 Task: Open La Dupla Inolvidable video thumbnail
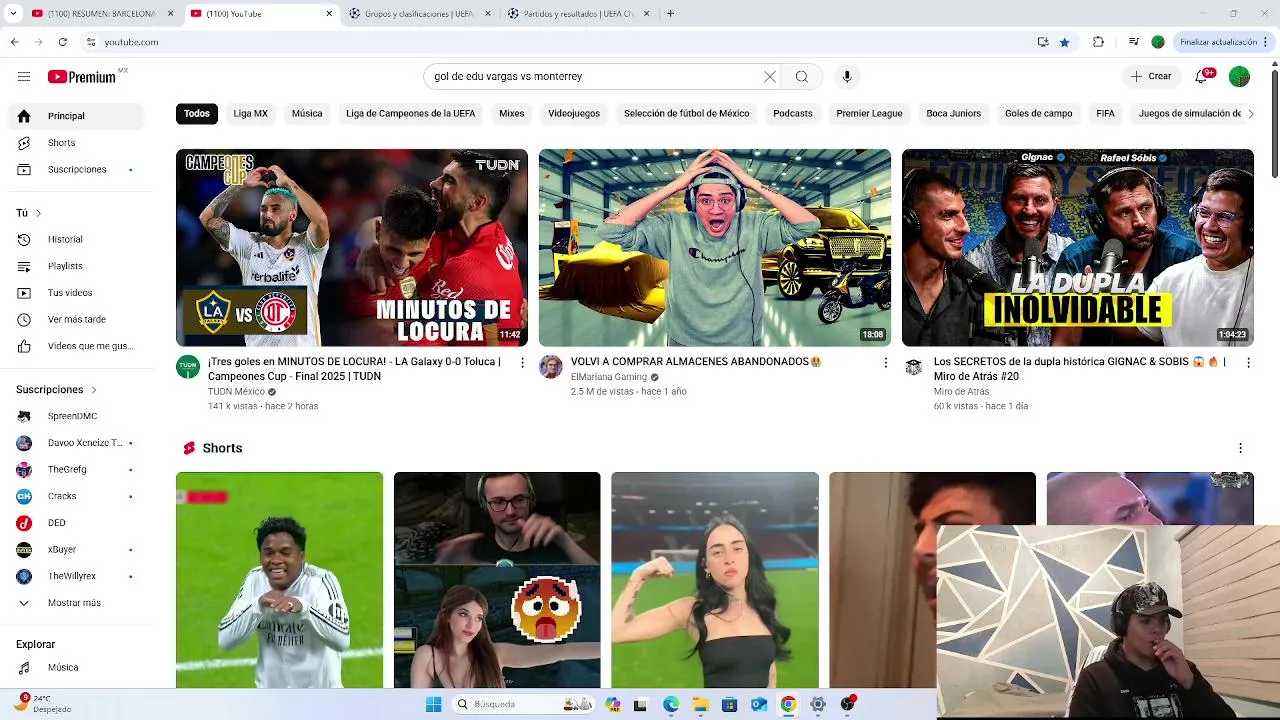pyautogui.click(x=1078, y=248)
